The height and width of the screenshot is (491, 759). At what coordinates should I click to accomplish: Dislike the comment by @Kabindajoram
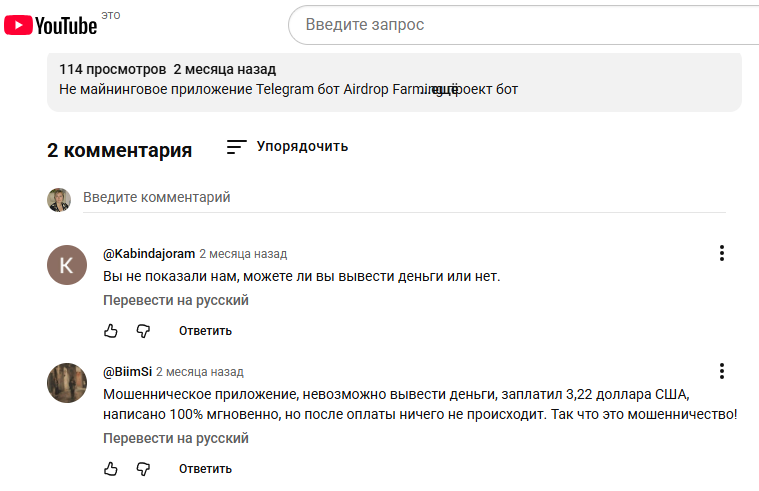pos(143,331)
